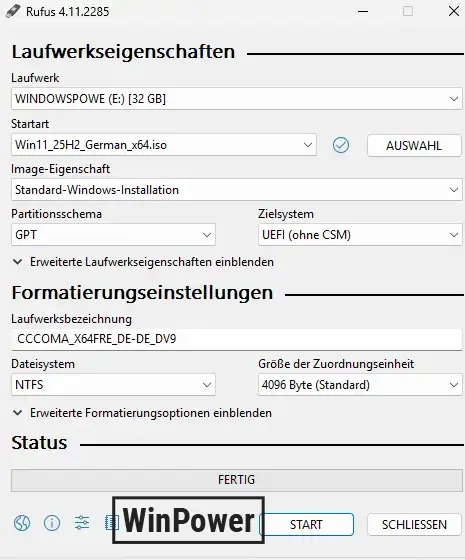Open the Zielsystem UEFI dropdown
465x560 pixels.
[360, 235]
